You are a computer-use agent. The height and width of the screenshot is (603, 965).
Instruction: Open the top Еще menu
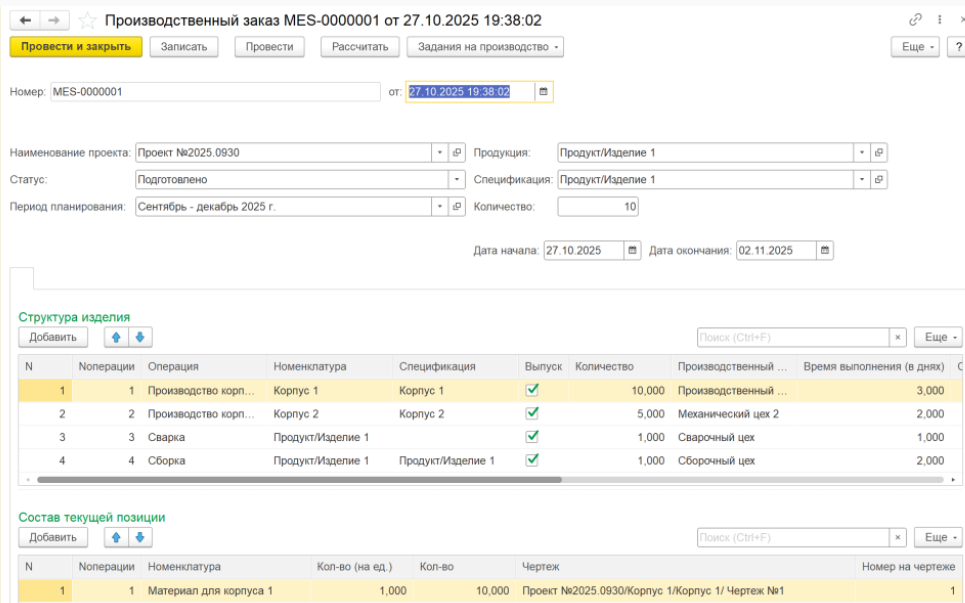pos(915,47)
